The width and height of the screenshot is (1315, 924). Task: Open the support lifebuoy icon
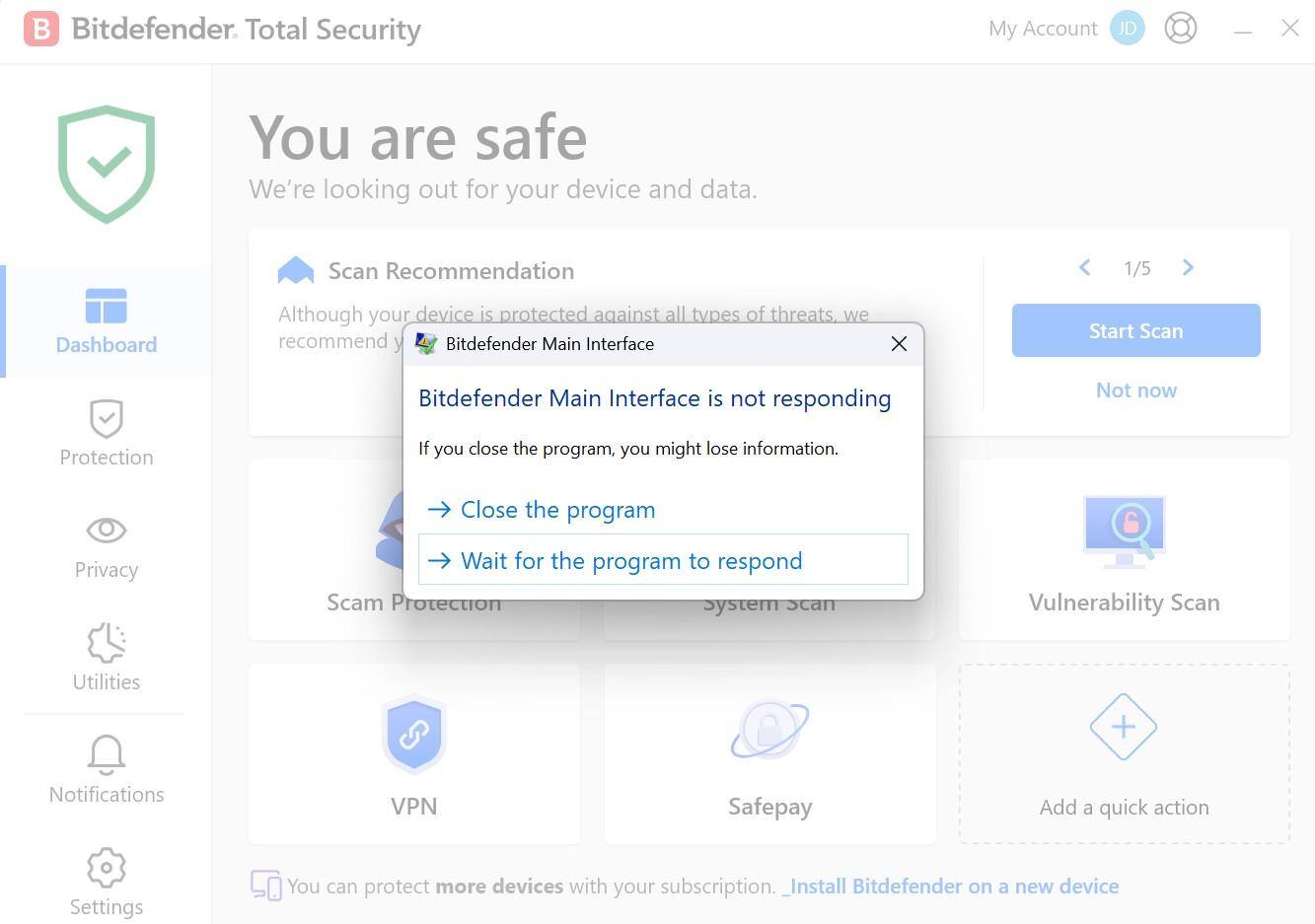click(1181, 28)
